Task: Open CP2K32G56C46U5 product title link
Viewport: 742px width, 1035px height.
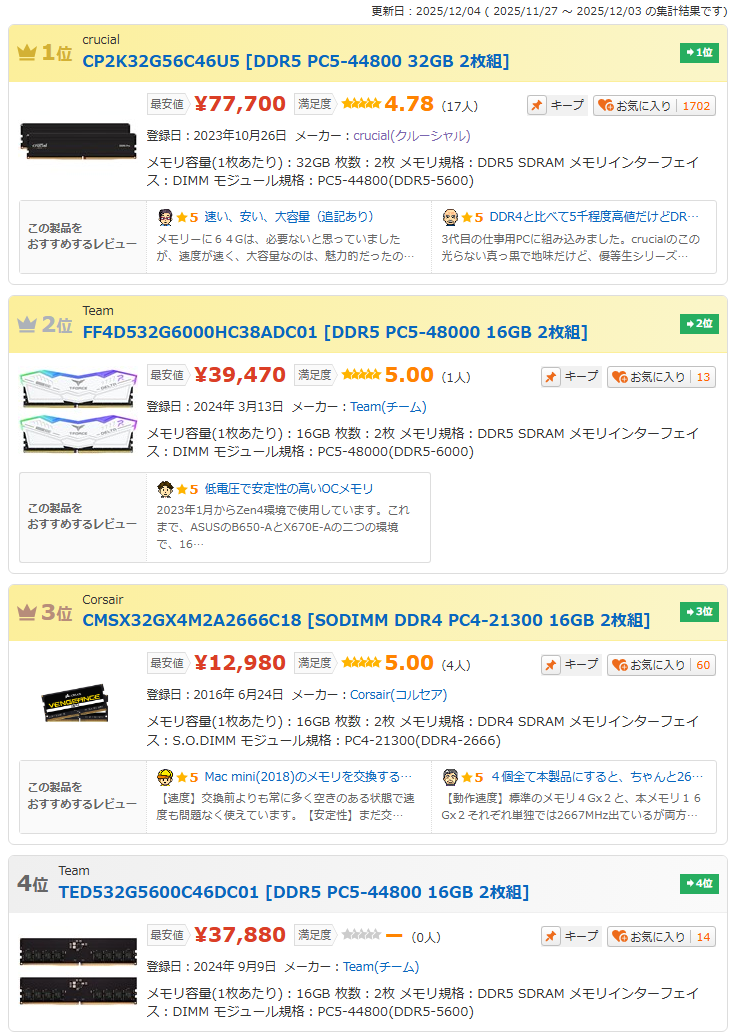Action: click(x=296, y=61)
